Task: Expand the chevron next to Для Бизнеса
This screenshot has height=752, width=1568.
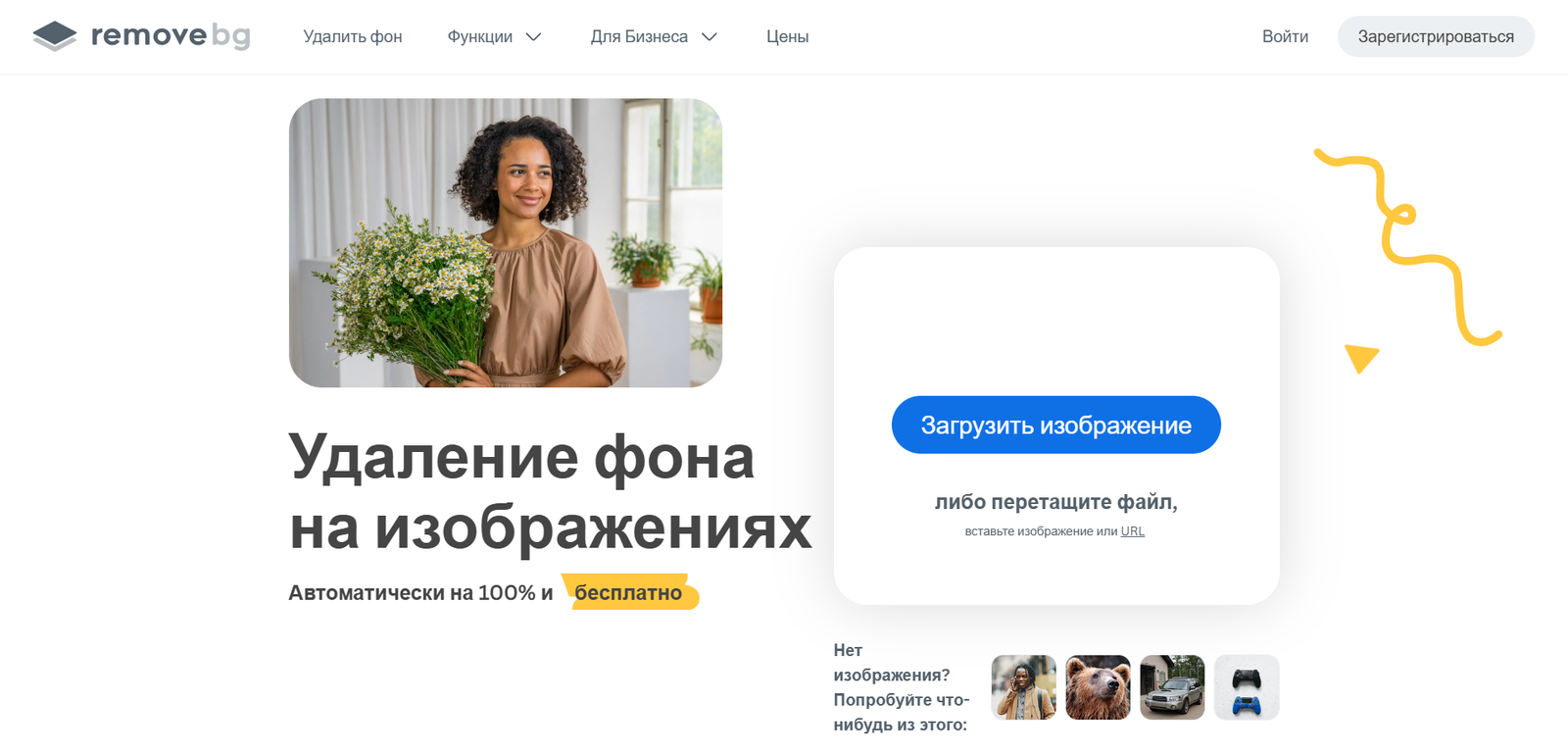Action: pos(710,37)
